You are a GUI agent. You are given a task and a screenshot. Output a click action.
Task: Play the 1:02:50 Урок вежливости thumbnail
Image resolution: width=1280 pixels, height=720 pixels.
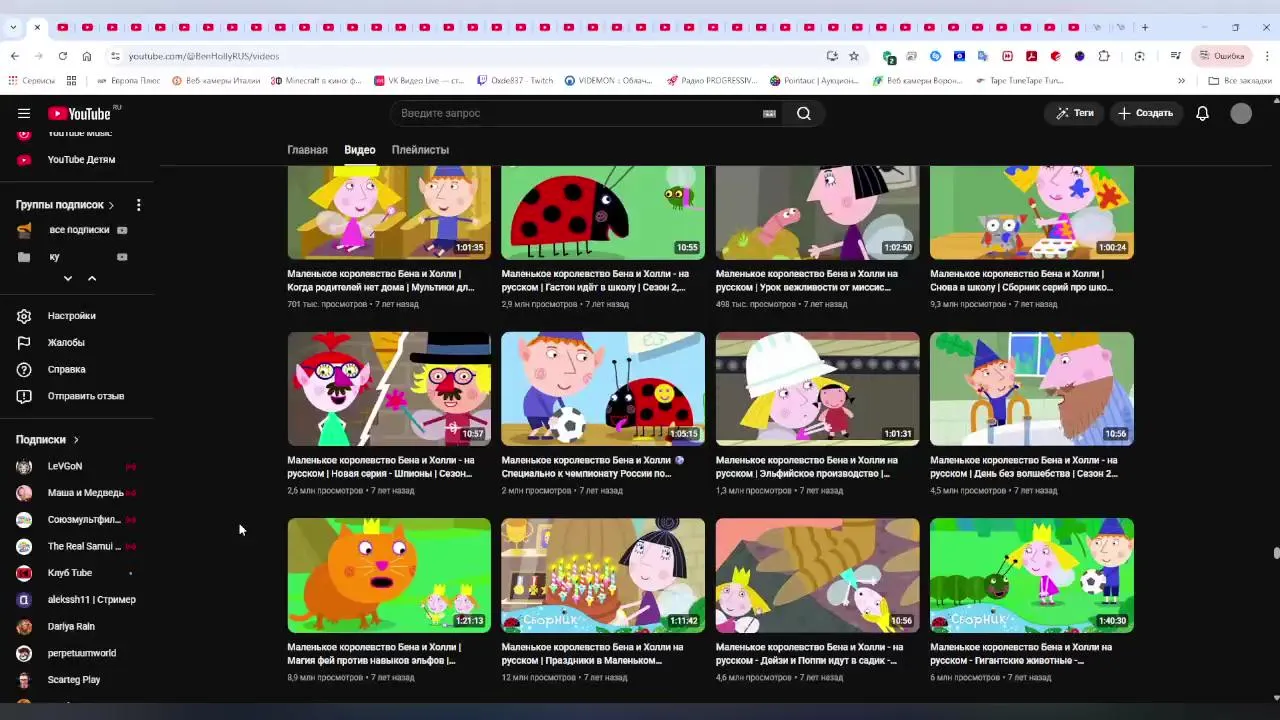pos(817,213)
